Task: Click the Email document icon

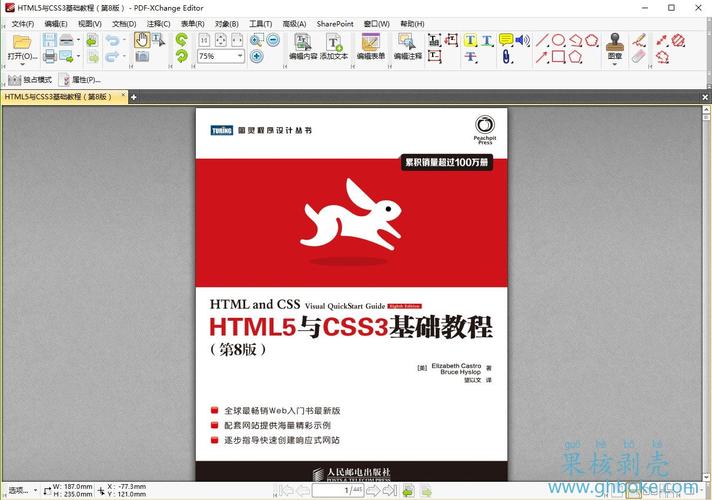Action: [67, 56]
